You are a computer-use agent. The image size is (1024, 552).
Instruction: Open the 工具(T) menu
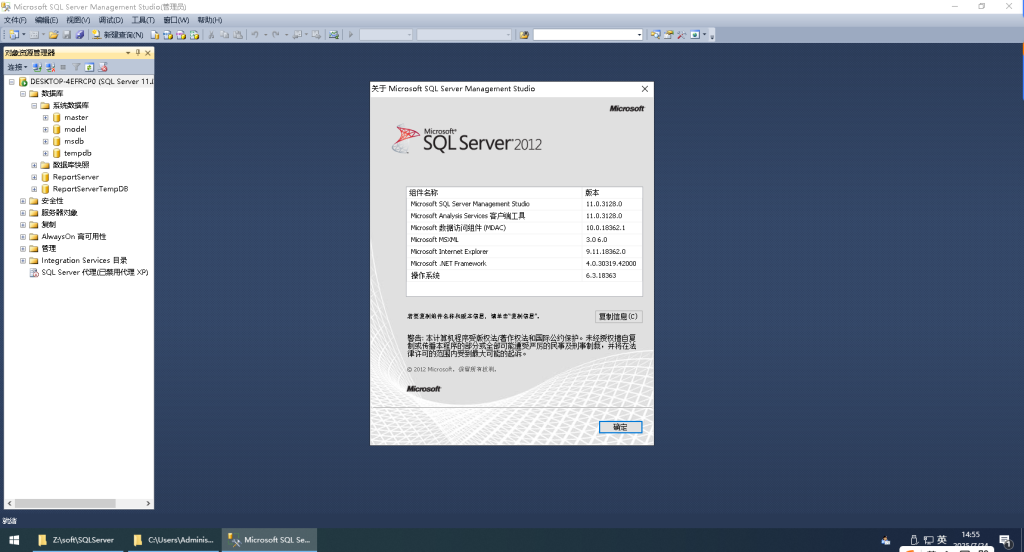[x=143, y=20]
